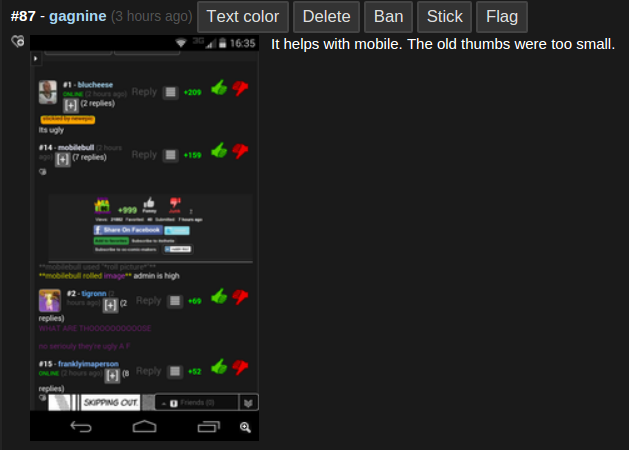Expand replies on franklyimaperson's comment

(113, 375)
